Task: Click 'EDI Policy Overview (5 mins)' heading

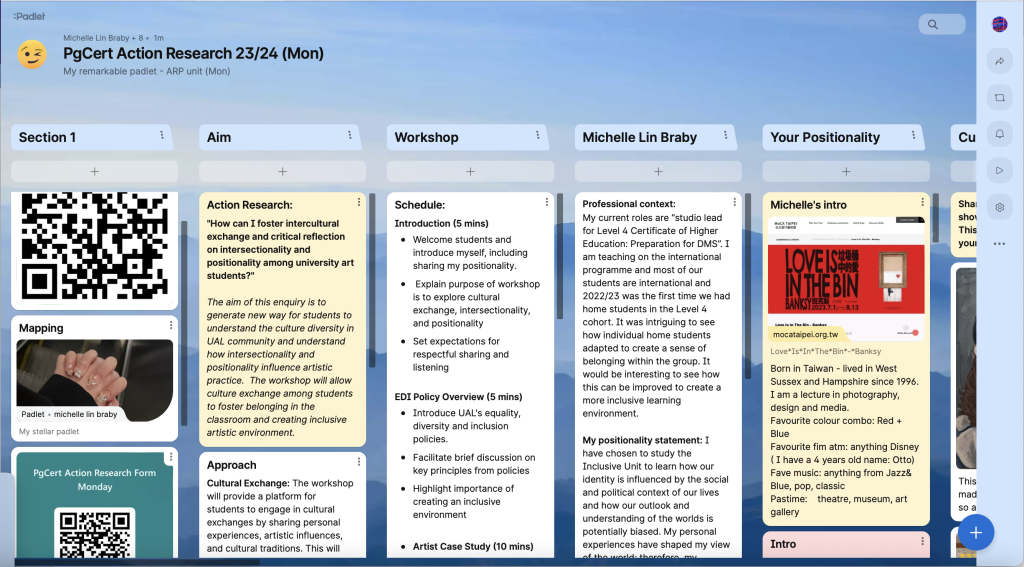Action: [x=458, y=397]
